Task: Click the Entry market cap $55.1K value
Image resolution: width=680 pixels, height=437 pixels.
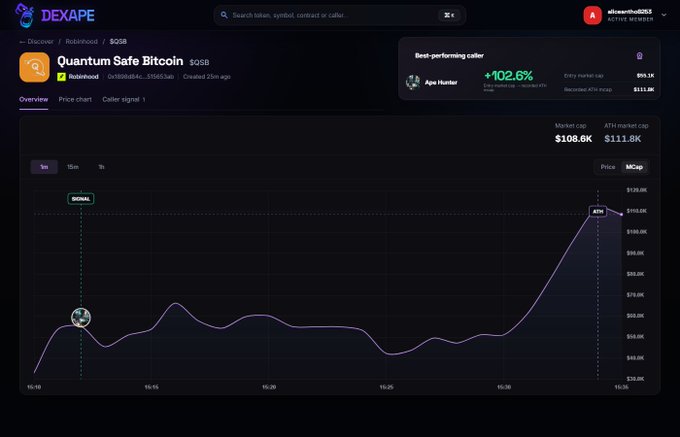Action: tap(645, 75)
